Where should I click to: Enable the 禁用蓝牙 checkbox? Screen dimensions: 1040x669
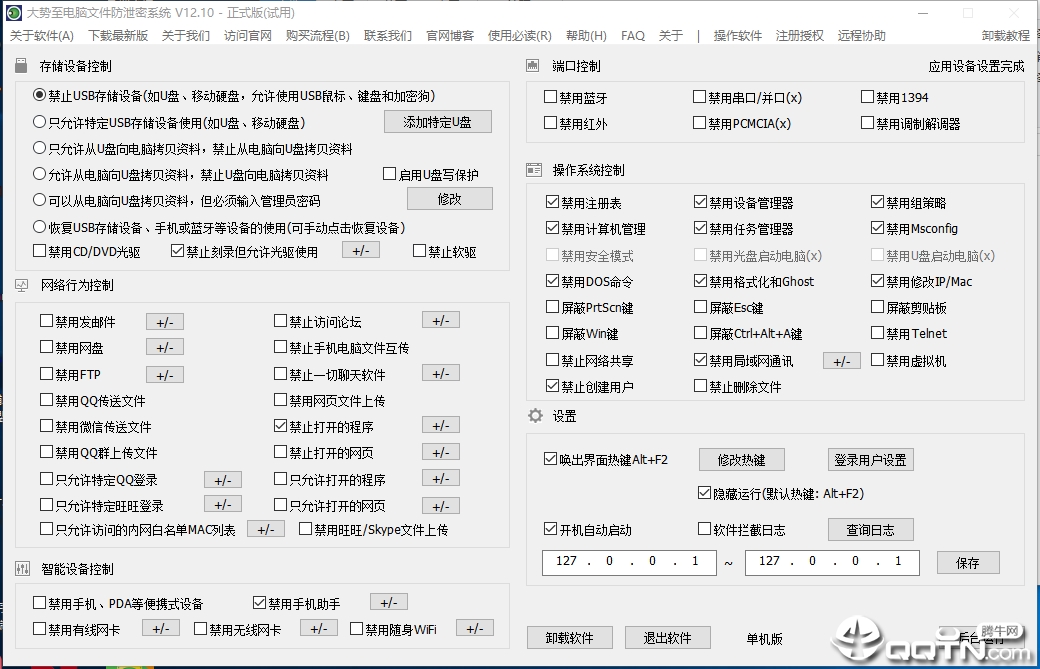point(551,98)
